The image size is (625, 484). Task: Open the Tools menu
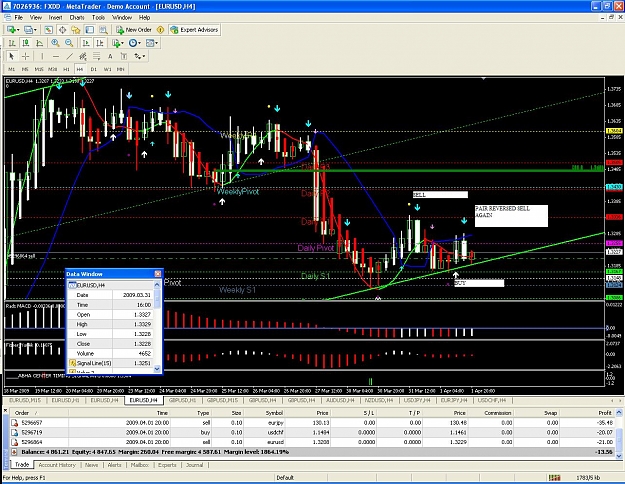(98, 18)
